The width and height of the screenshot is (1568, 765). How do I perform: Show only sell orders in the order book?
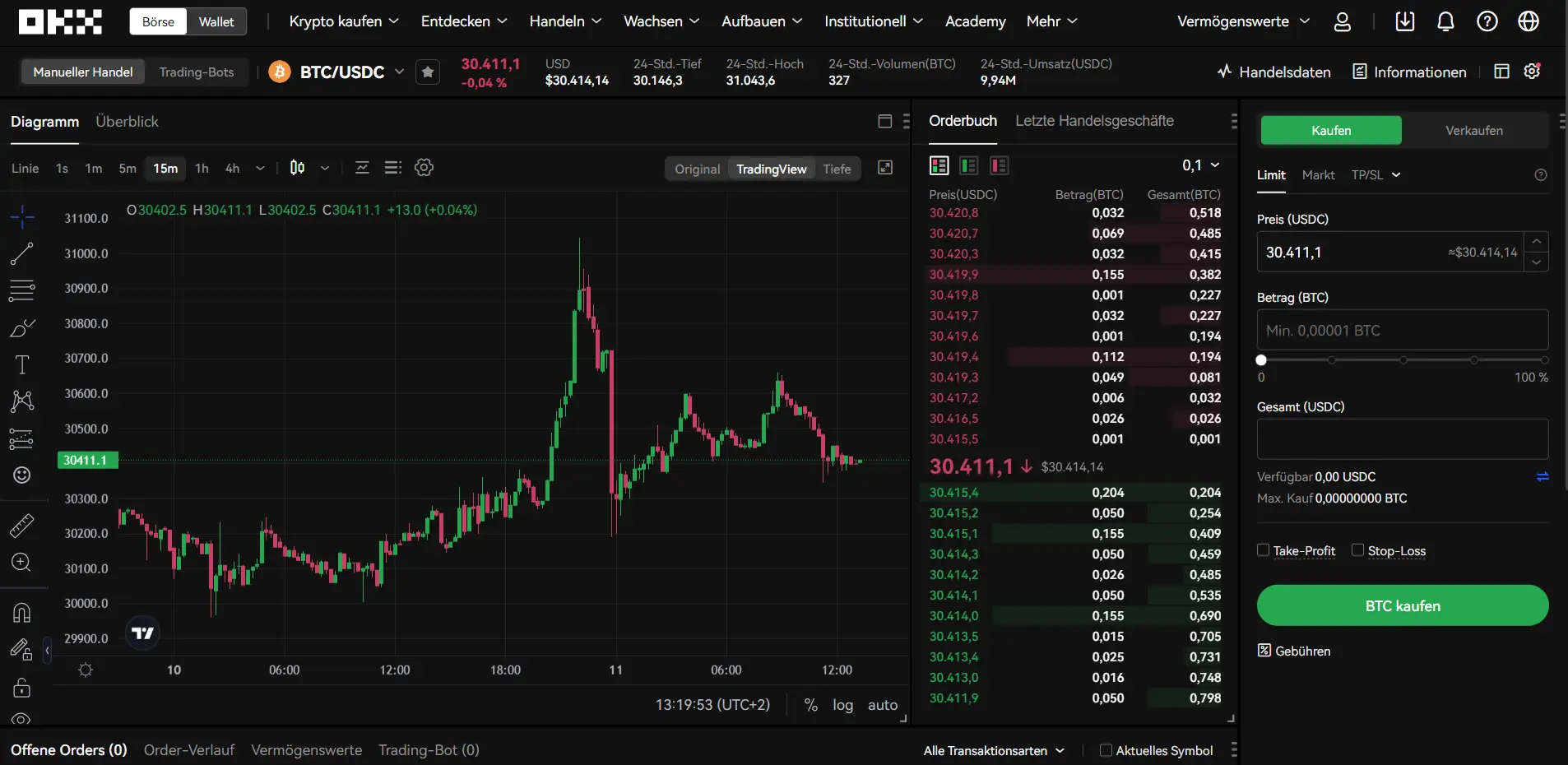point(999,166)
